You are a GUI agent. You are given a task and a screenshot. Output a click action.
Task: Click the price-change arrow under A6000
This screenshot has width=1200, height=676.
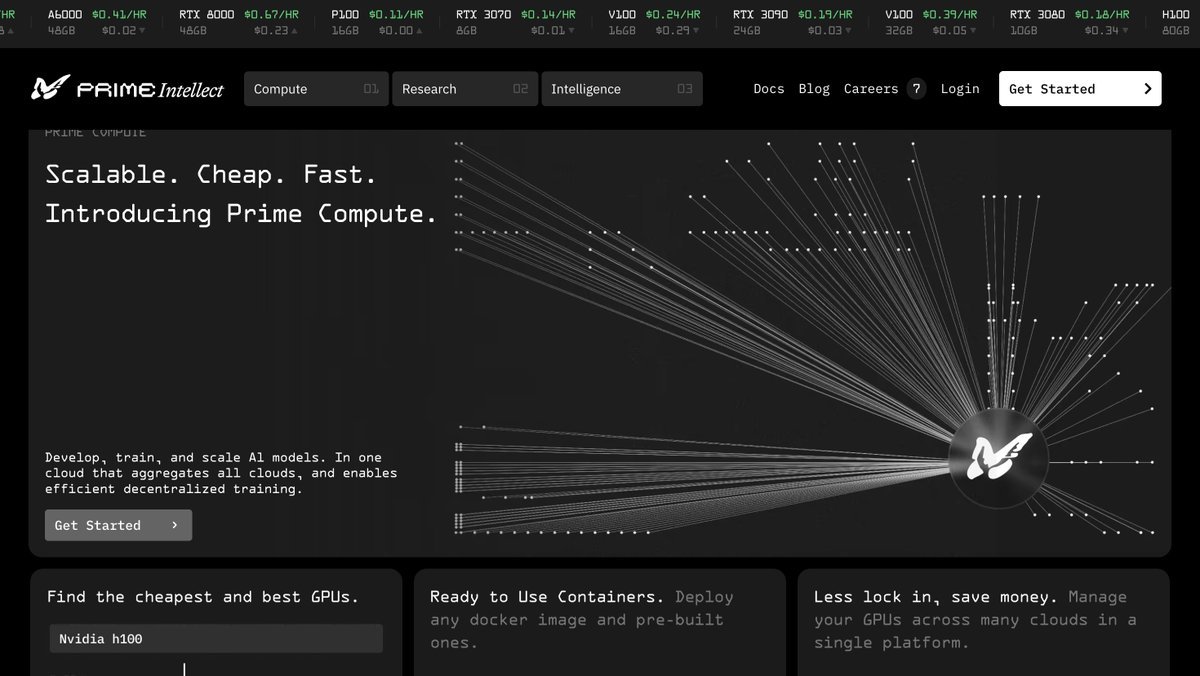[x=141, y=31]
